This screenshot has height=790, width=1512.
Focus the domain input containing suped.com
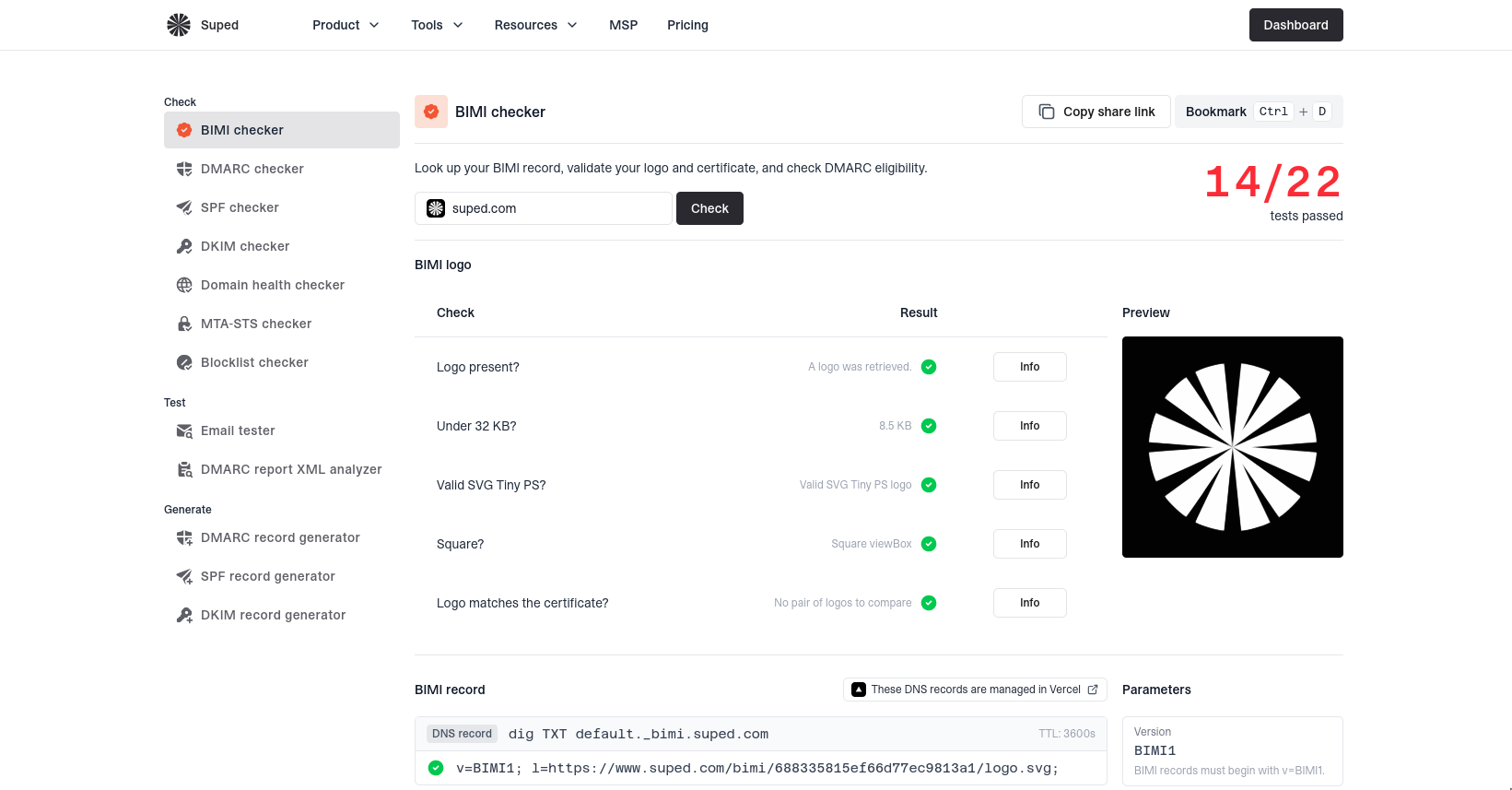(x=544, y=208)
